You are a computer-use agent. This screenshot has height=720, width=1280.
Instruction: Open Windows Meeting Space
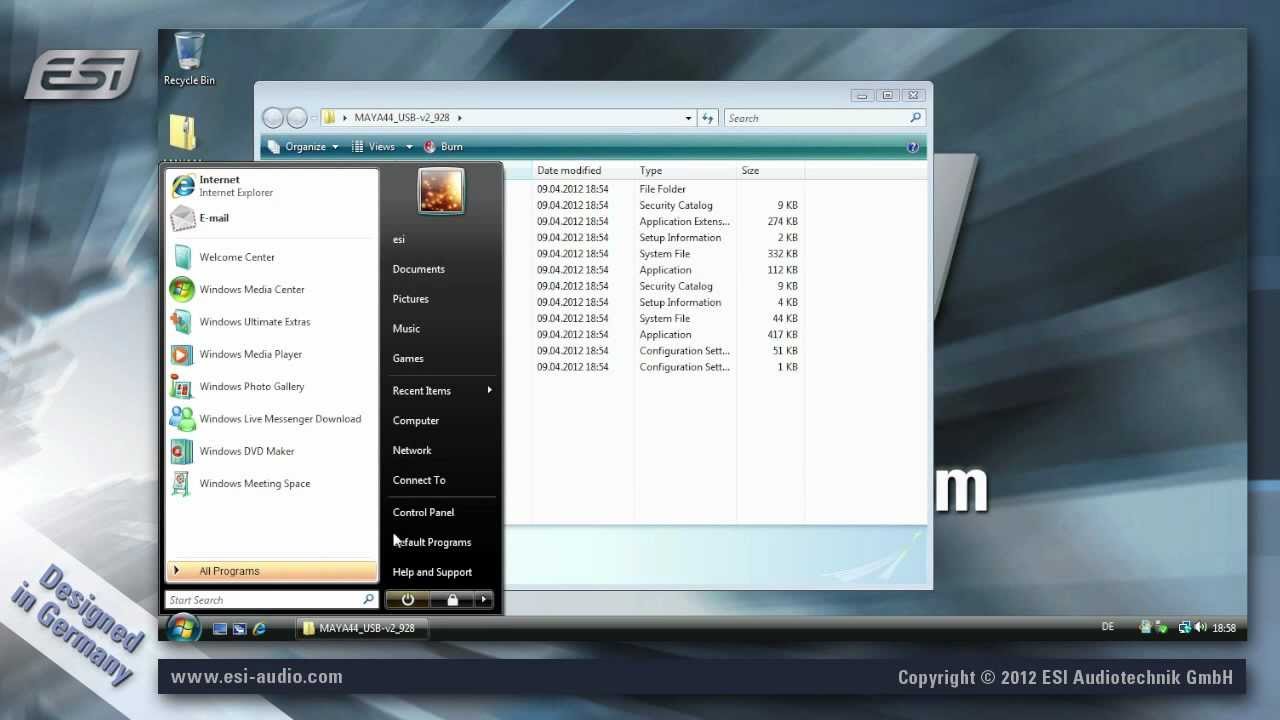(x=271, y=483)
